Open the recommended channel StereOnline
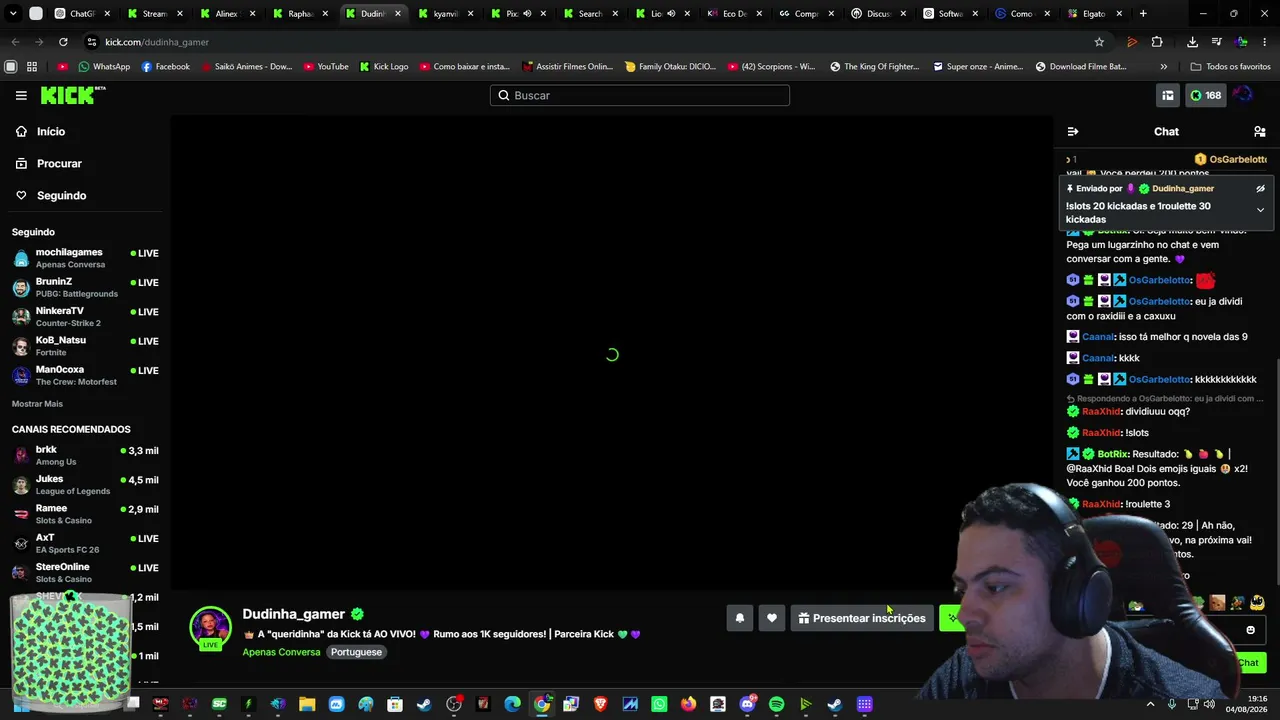Viewport: 1280px width, 720px height. 85,572
